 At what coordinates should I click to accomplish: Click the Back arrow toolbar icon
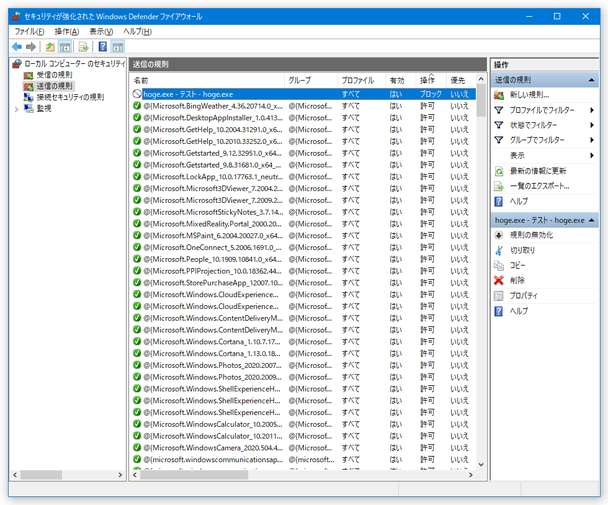[17, 47]
